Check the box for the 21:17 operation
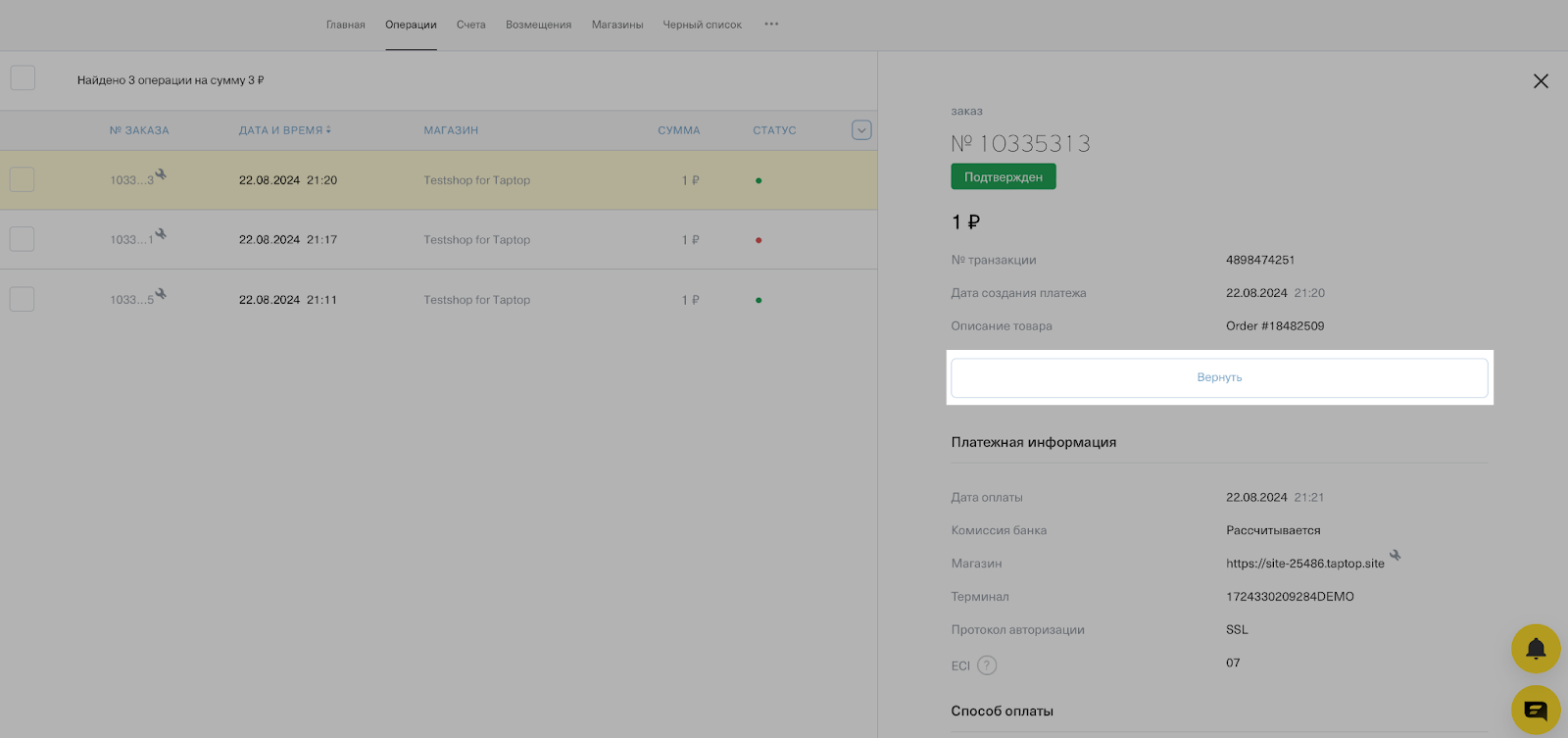 pos(22,239)
